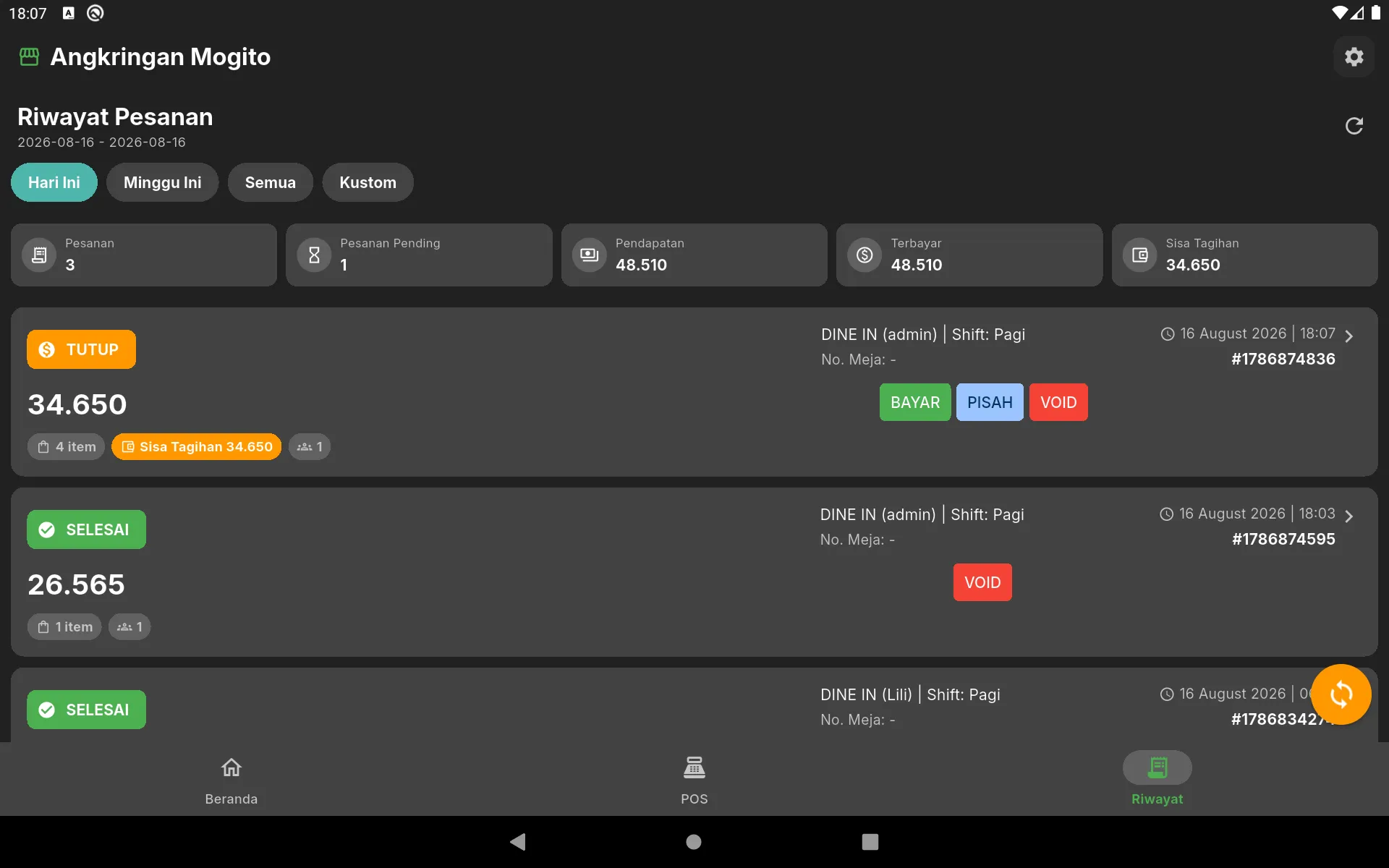
Task: Open the Kustom date range filter
Action: 368,182
